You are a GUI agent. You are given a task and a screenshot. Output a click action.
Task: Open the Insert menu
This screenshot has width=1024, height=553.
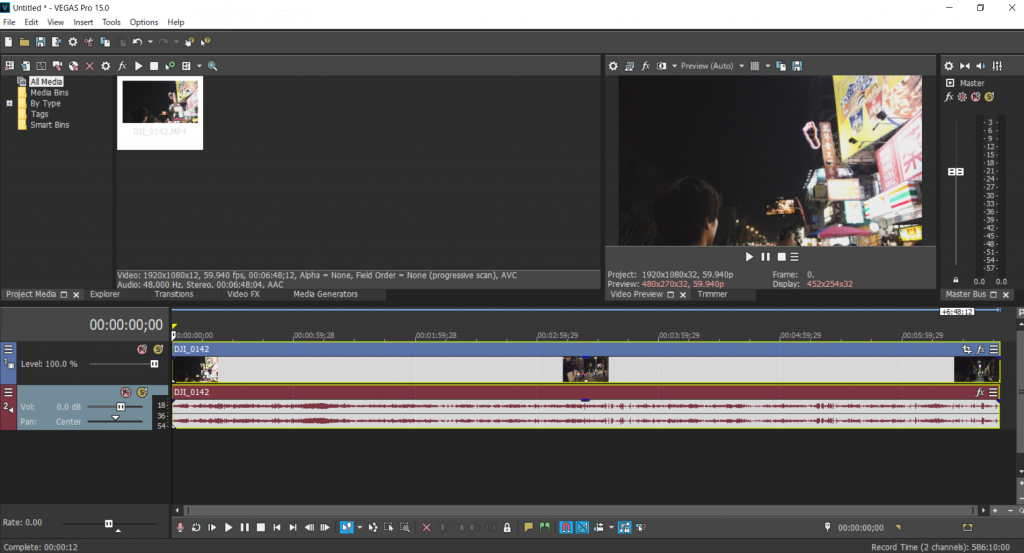click(x=83, y=22)
